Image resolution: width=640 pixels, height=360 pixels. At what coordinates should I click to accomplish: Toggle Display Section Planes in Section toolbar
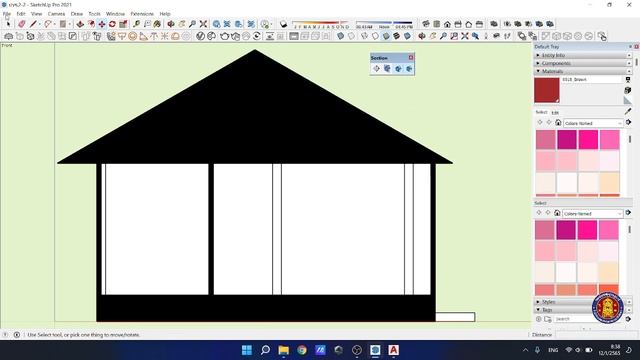(387, 69)
